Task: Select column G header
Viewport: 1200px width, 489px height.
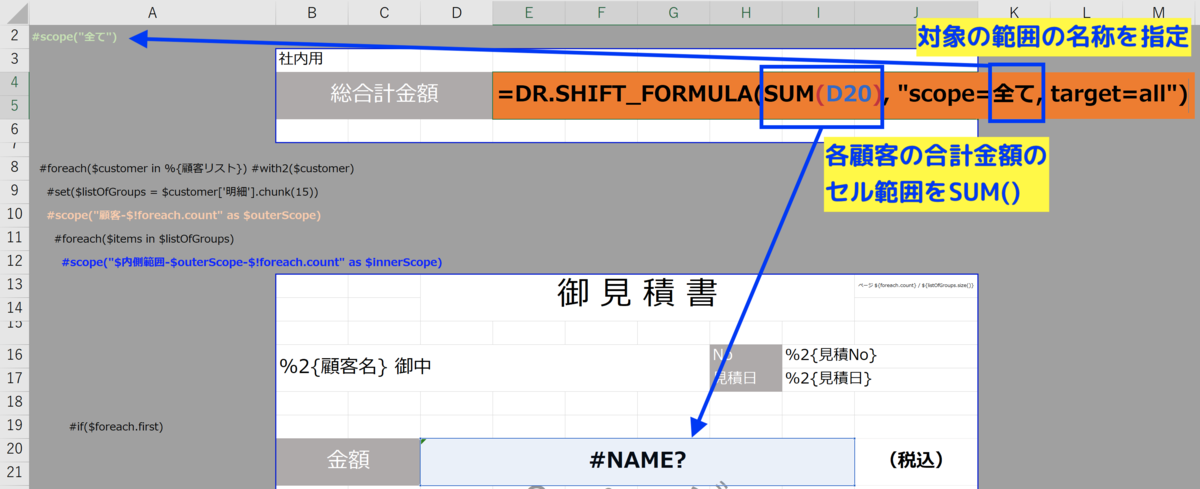Action: tap(673, 12)
